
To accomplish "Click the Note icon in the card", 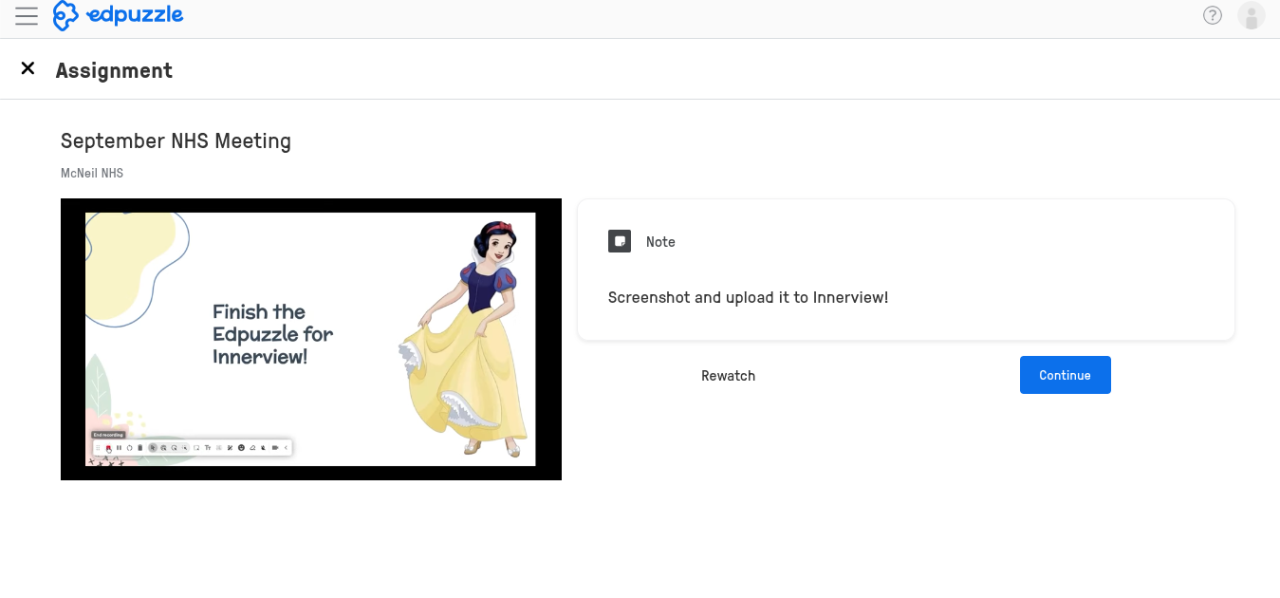I will 619,241.
